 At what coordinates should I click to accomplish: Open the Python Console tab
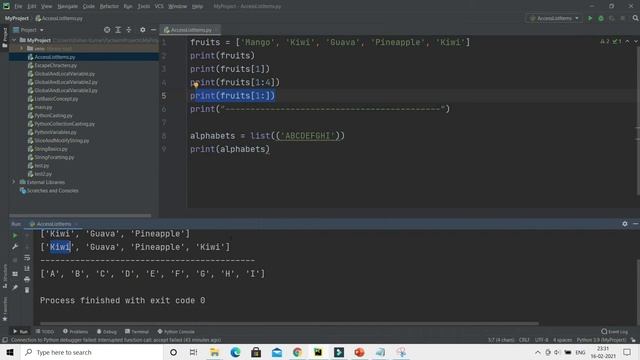coord(176,331)
